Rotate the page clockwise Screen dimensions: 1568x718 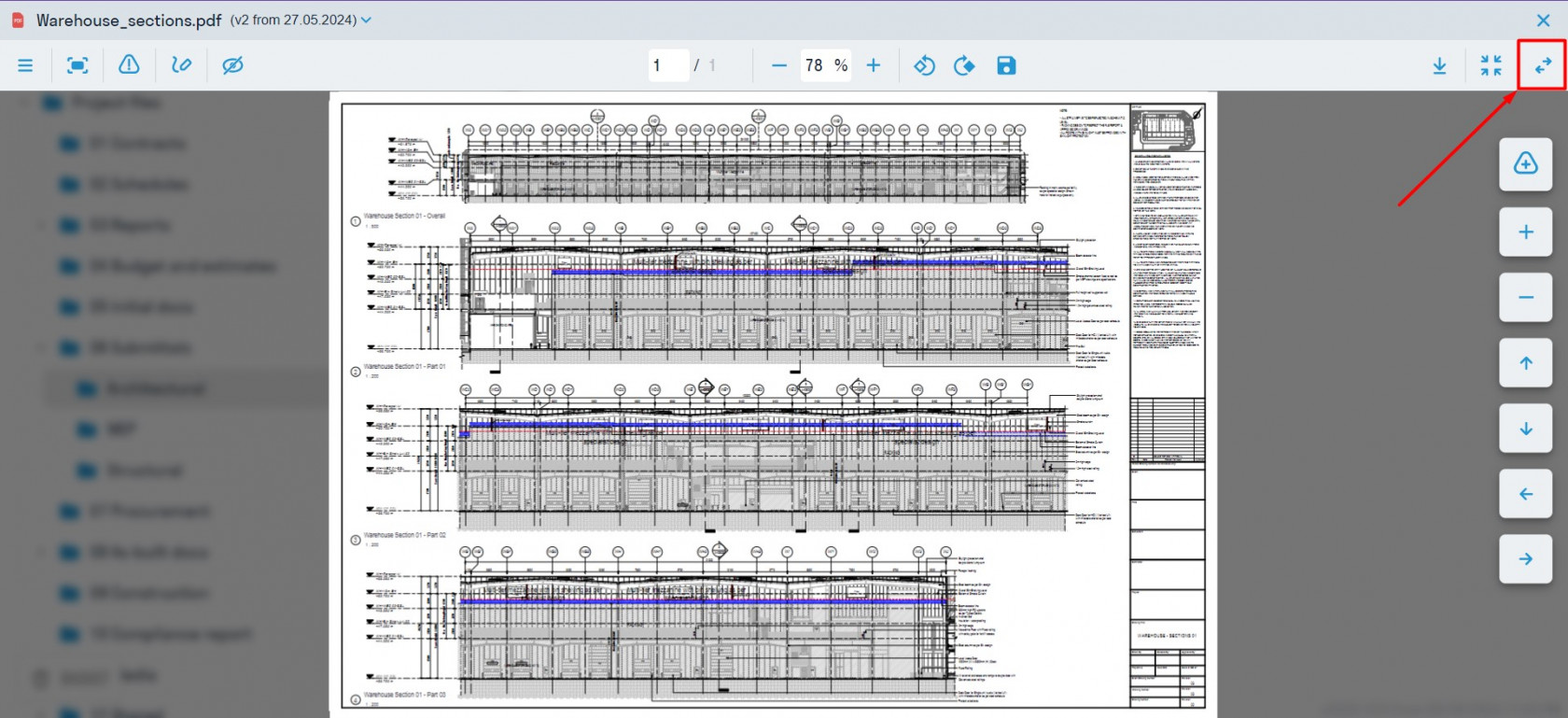(x=964, y=65)
